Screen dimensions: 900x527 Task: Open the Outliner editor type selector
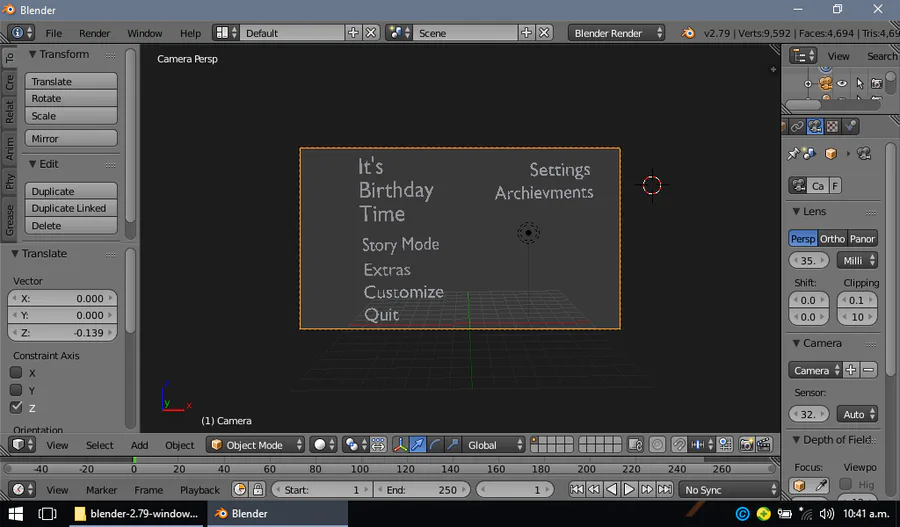point(803,56)
